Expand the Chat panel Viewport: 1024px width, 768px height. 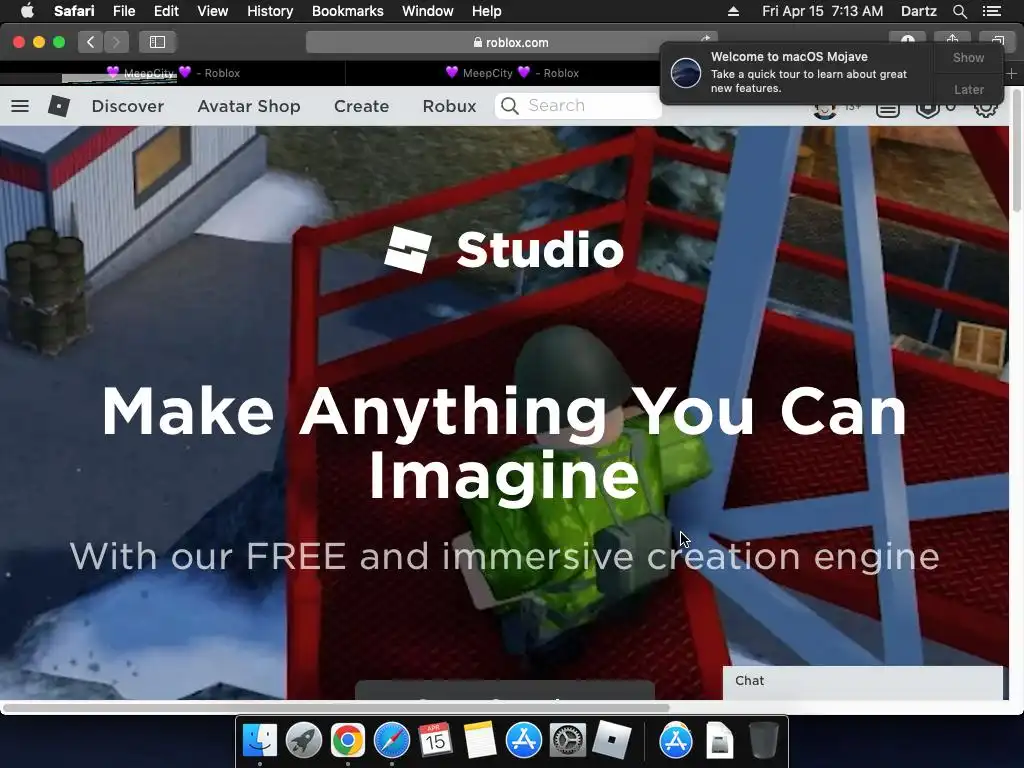click(x=863, y=682)
